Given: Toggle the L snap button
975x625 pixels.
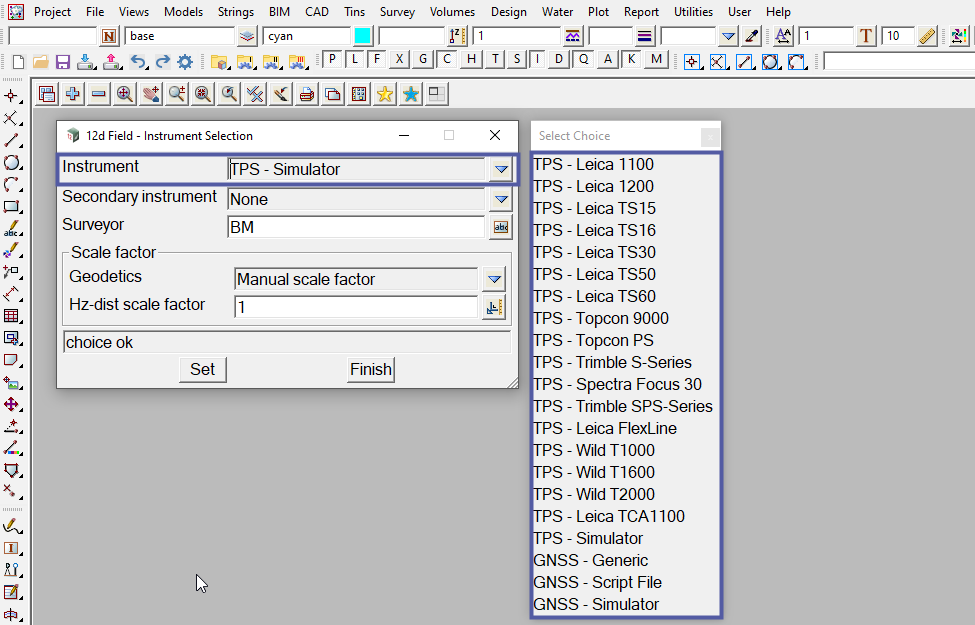Looking at the screenshot, I should pyautogui.click(x=354, y=60).
